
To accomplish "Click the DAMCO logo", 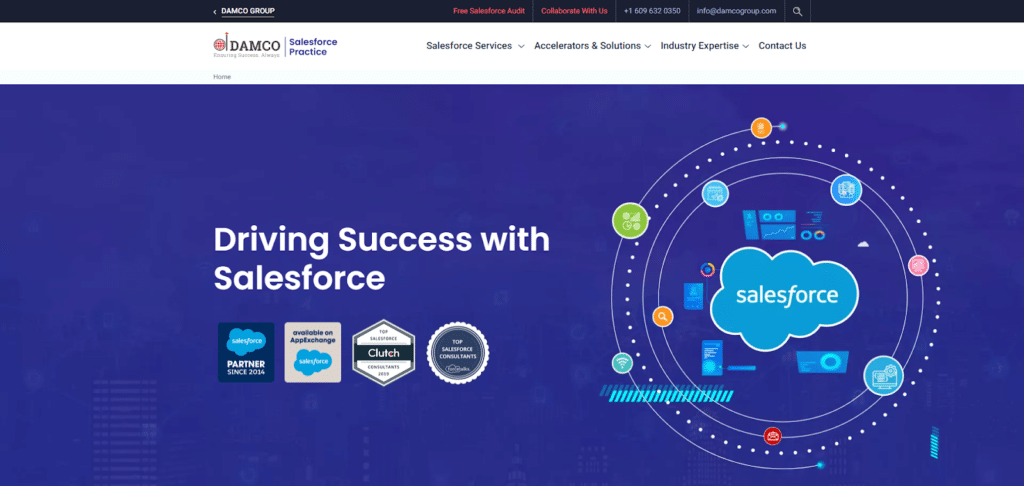I will tap(247, 46).
